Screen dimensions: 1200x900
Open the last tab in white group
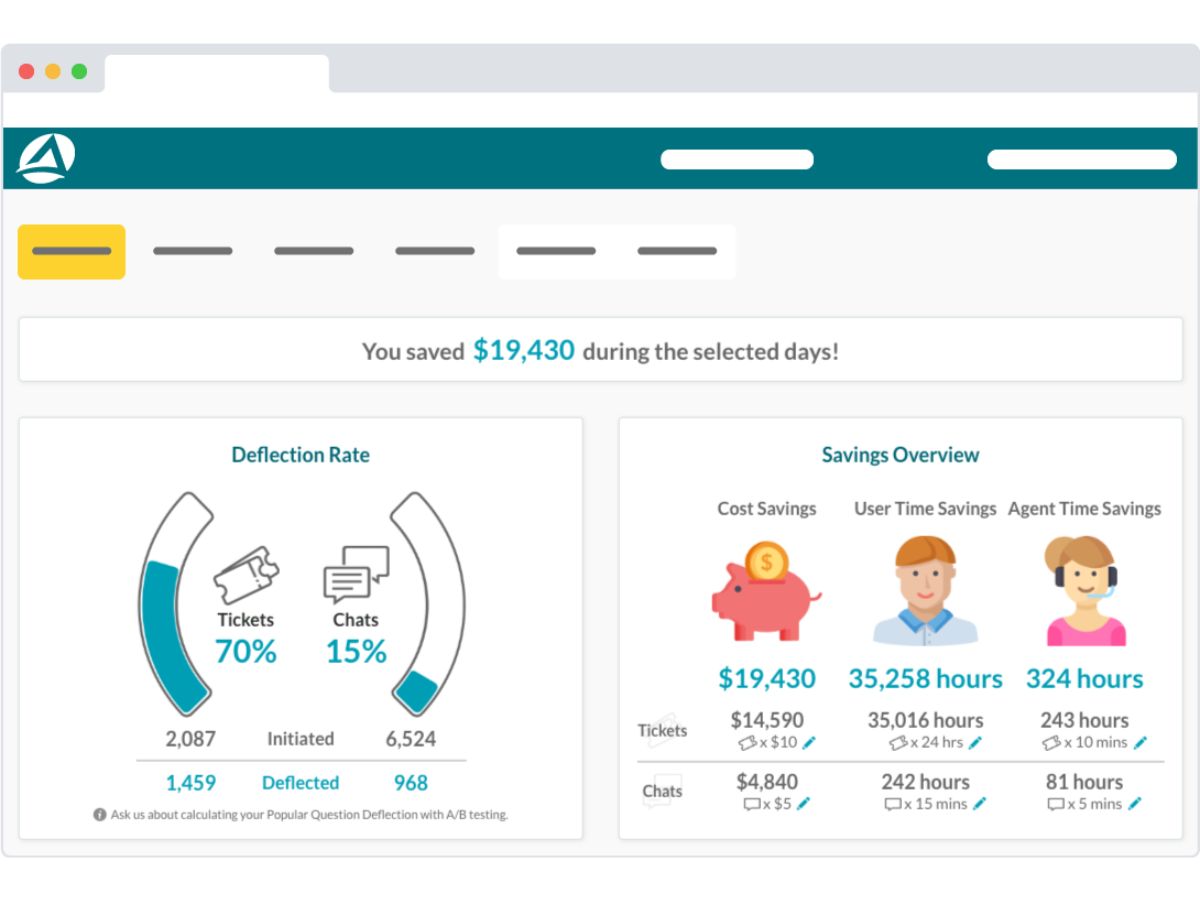pyautogui.click(x=677, y=251)
